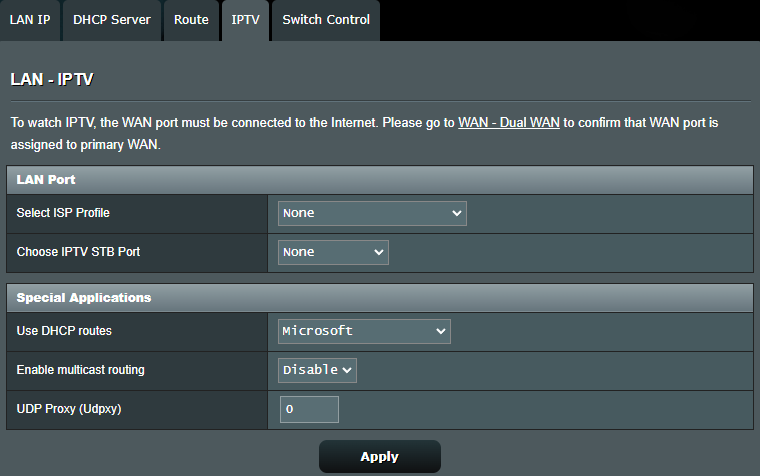This screenshot has width=760, height=476.
Task: Click the UDP Proxy (Udpxy) input field
Action: [x=309, y=409]
